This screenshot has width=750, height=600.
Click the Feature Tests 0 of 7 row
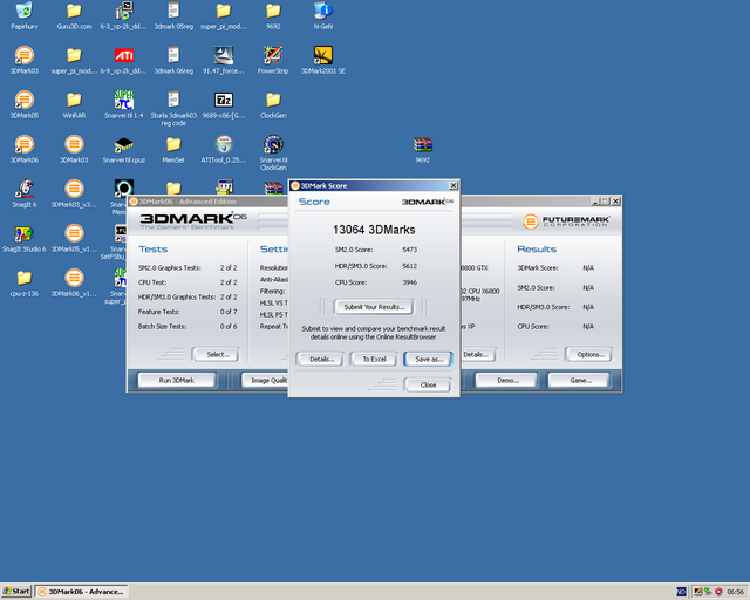(x=188, y=312)
